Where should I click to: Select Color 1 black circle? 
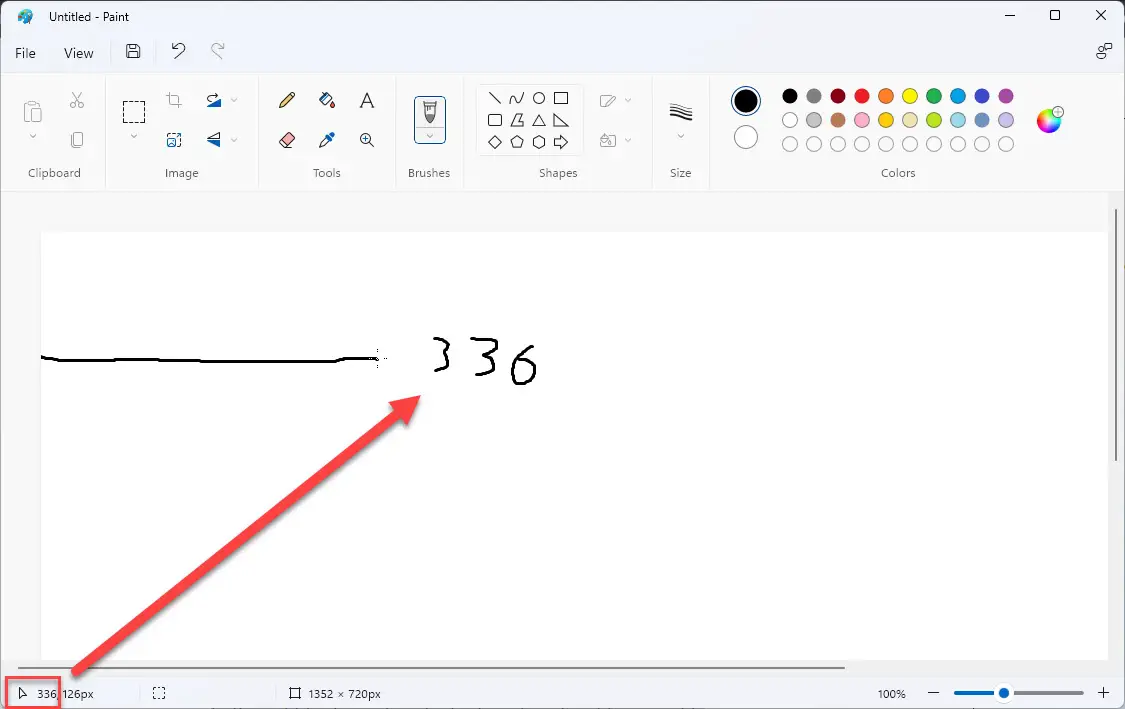(745, 101)
